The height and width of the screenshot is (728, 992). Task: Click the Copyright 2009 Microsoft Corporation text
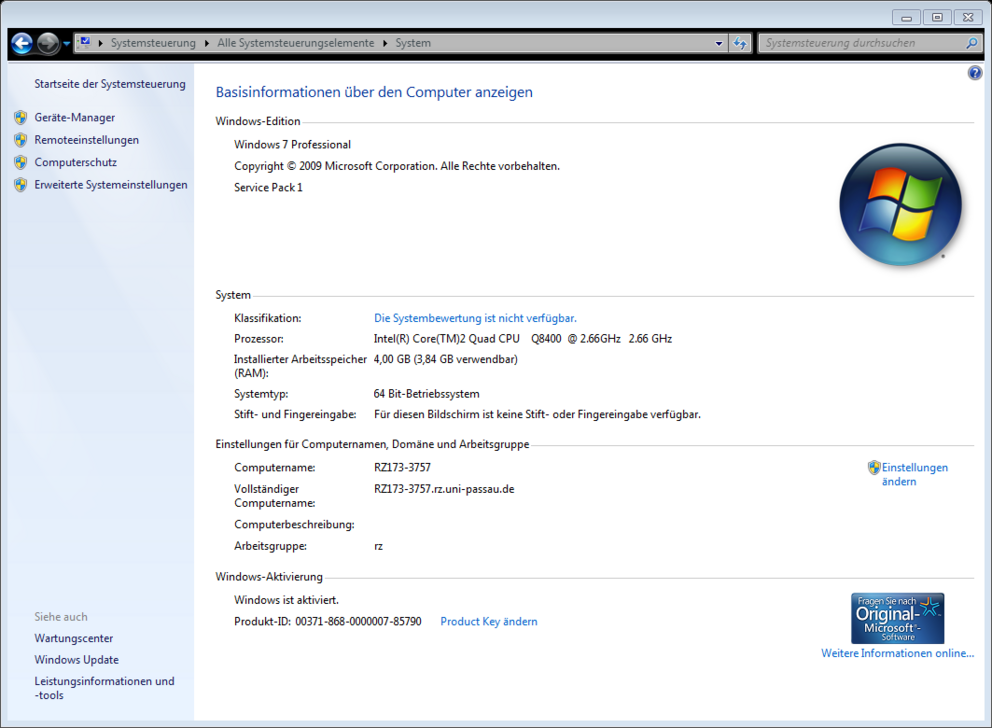397,166
